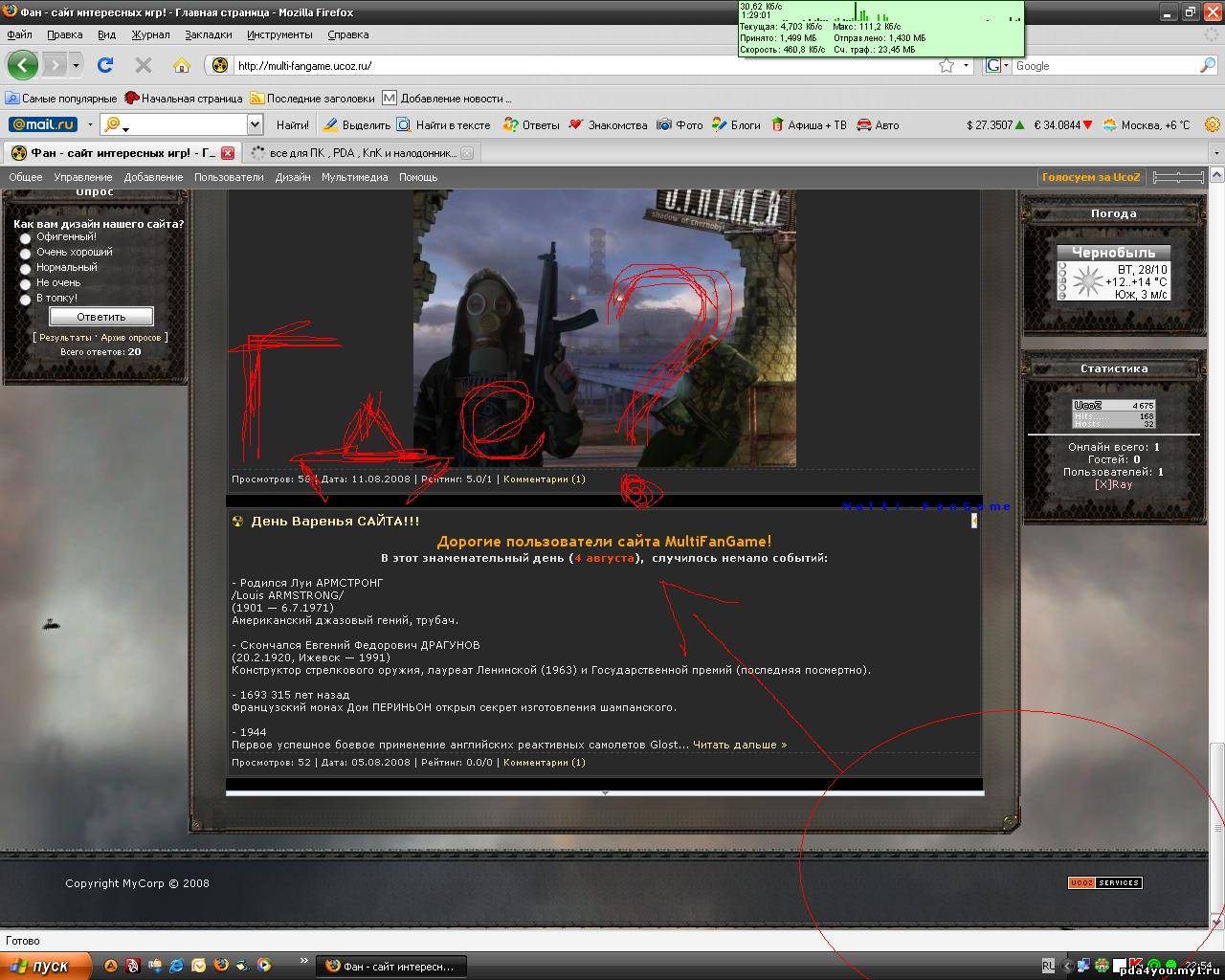Select the Очень хороший poll option
Image resolution: width=1225 pixels, height=980 pixels.
[x=26, y=253]
